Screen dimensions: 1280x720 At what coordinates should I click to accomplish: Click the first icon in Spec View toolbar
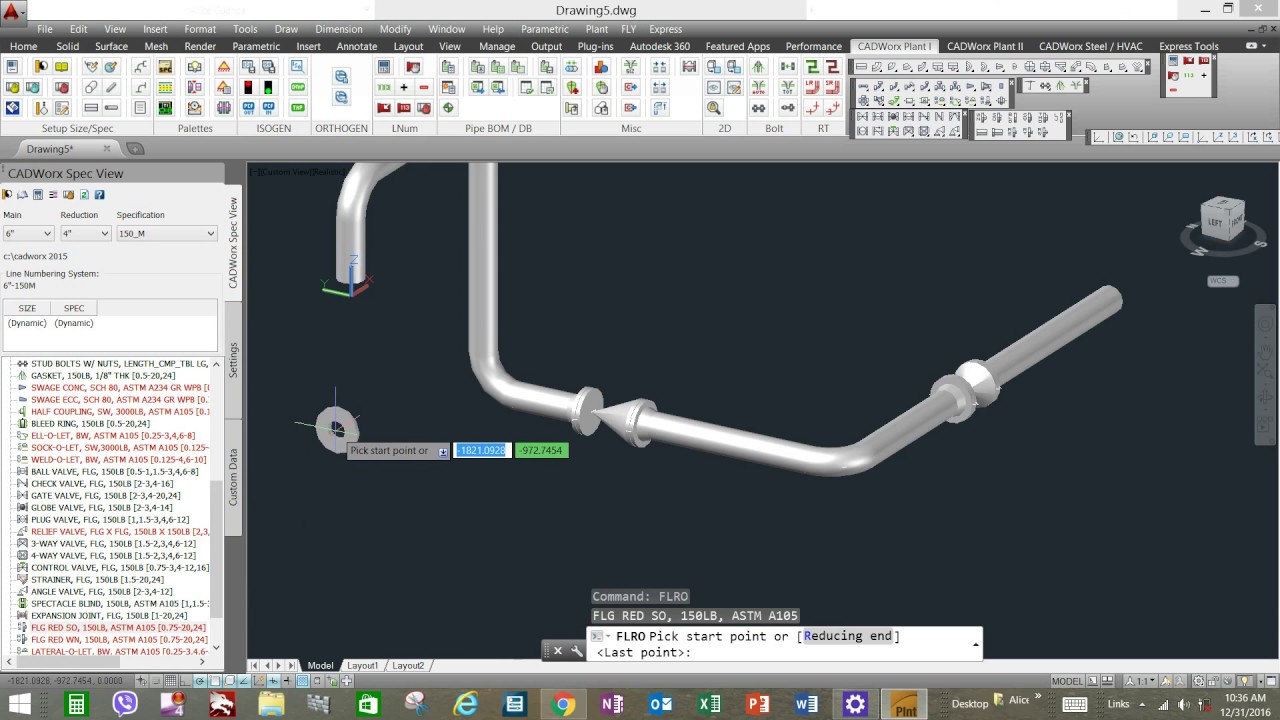8,195
